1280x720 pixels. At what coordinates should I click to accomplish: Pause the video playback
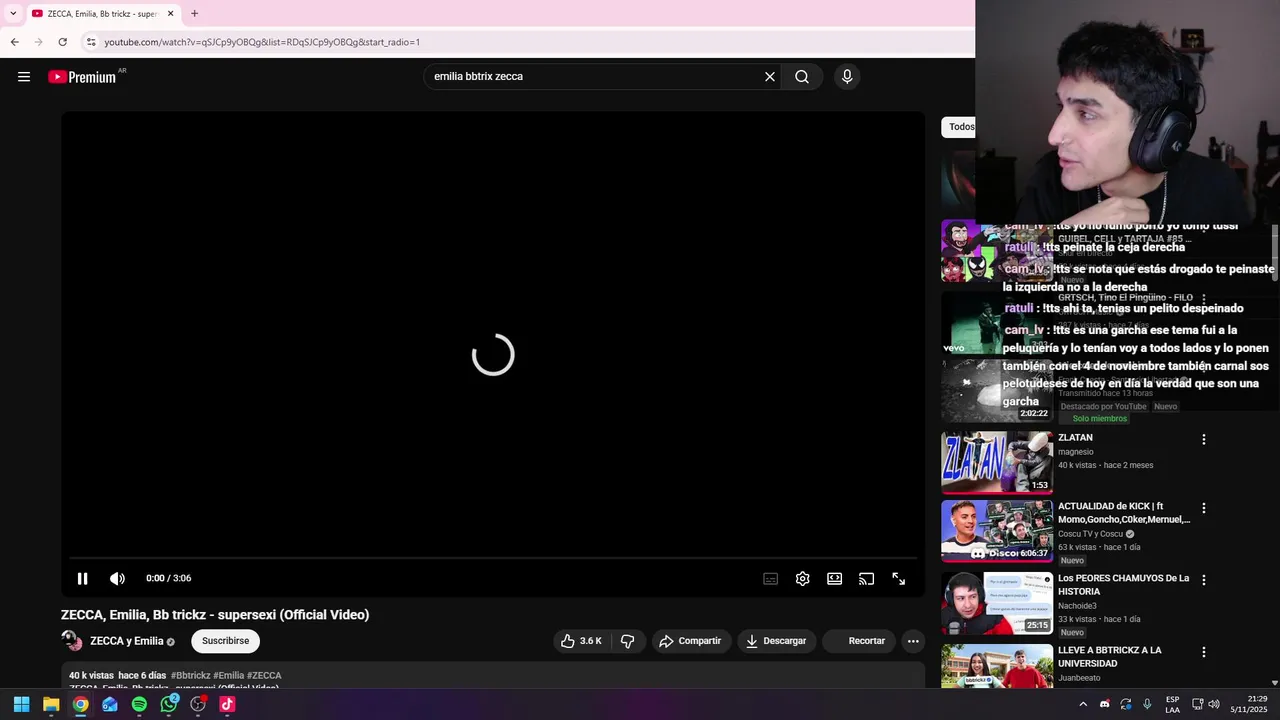(x=83, y=578)
